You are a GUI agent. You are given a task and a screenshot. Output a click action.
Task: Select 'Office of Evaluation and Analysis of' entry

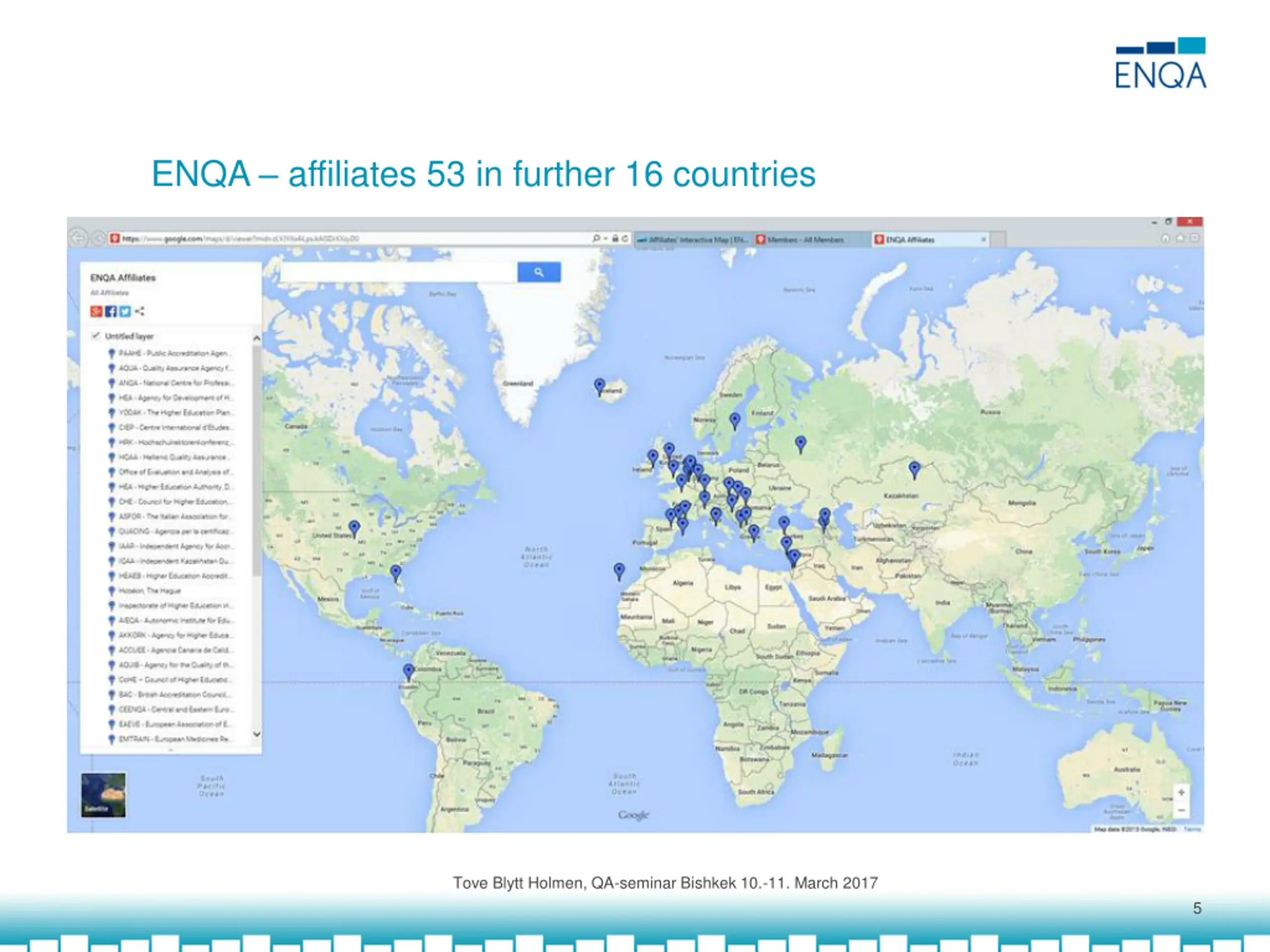[171, 472]
